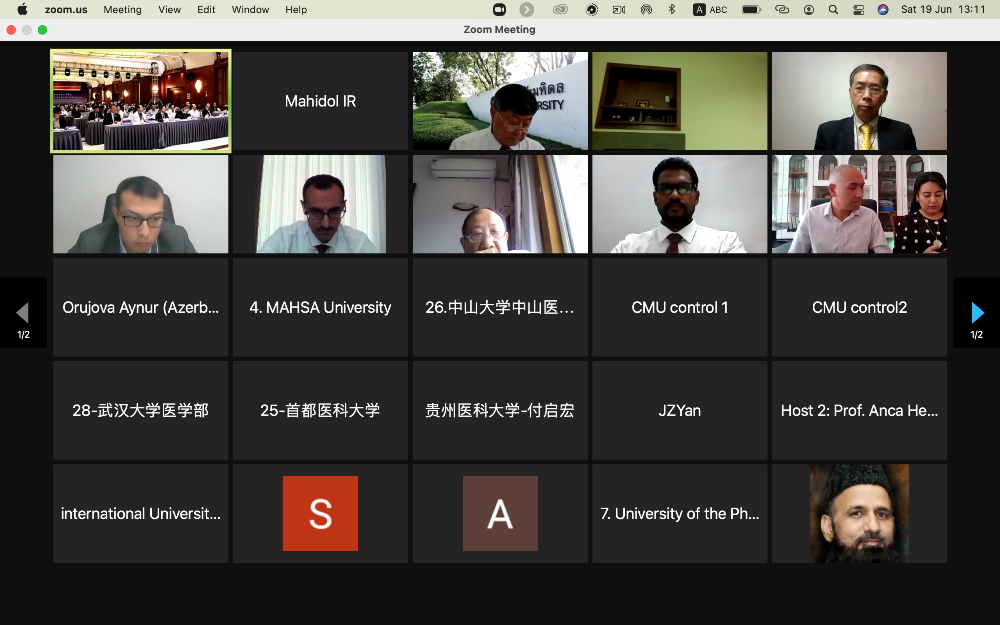Open the View menu
The width and height of the screenshot is (1000, 625).
tap(170, 9)
